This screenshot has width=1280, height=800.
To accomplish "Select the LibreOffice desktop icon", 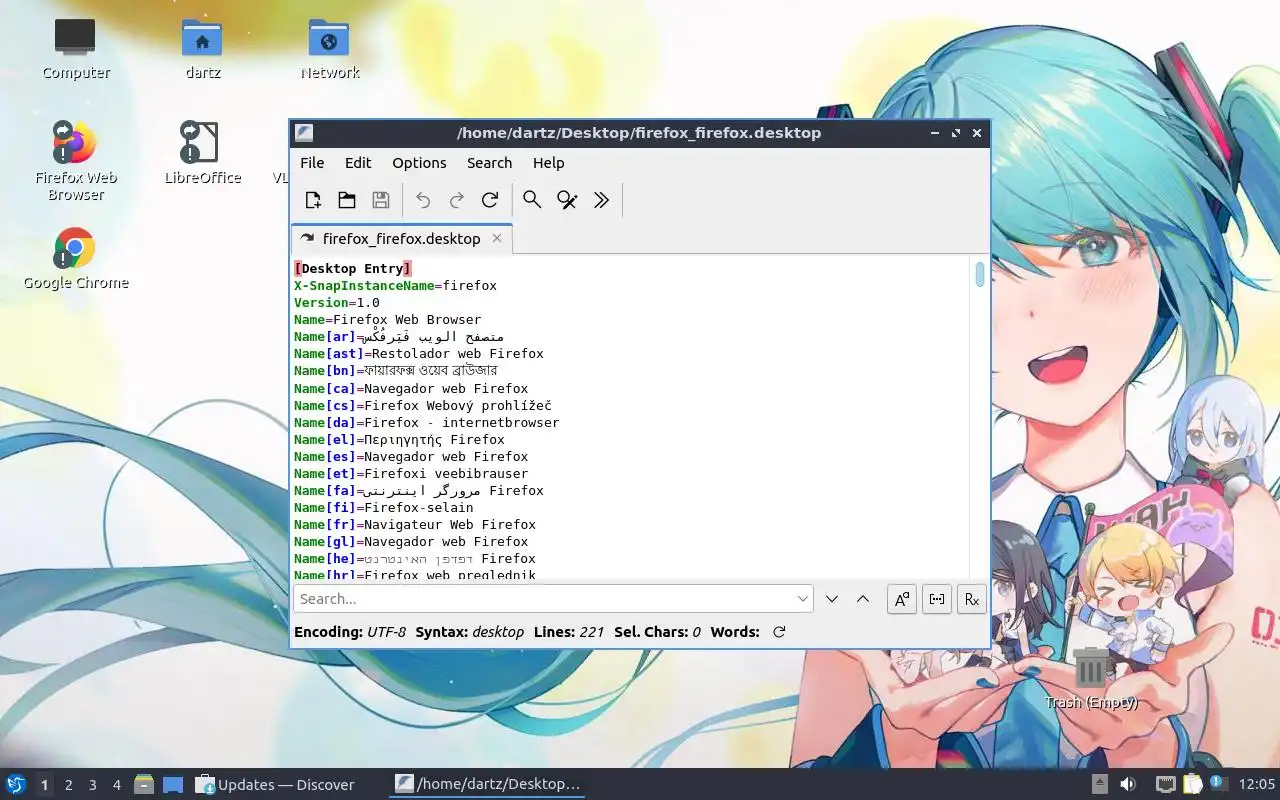I will [x=202, y=153].
